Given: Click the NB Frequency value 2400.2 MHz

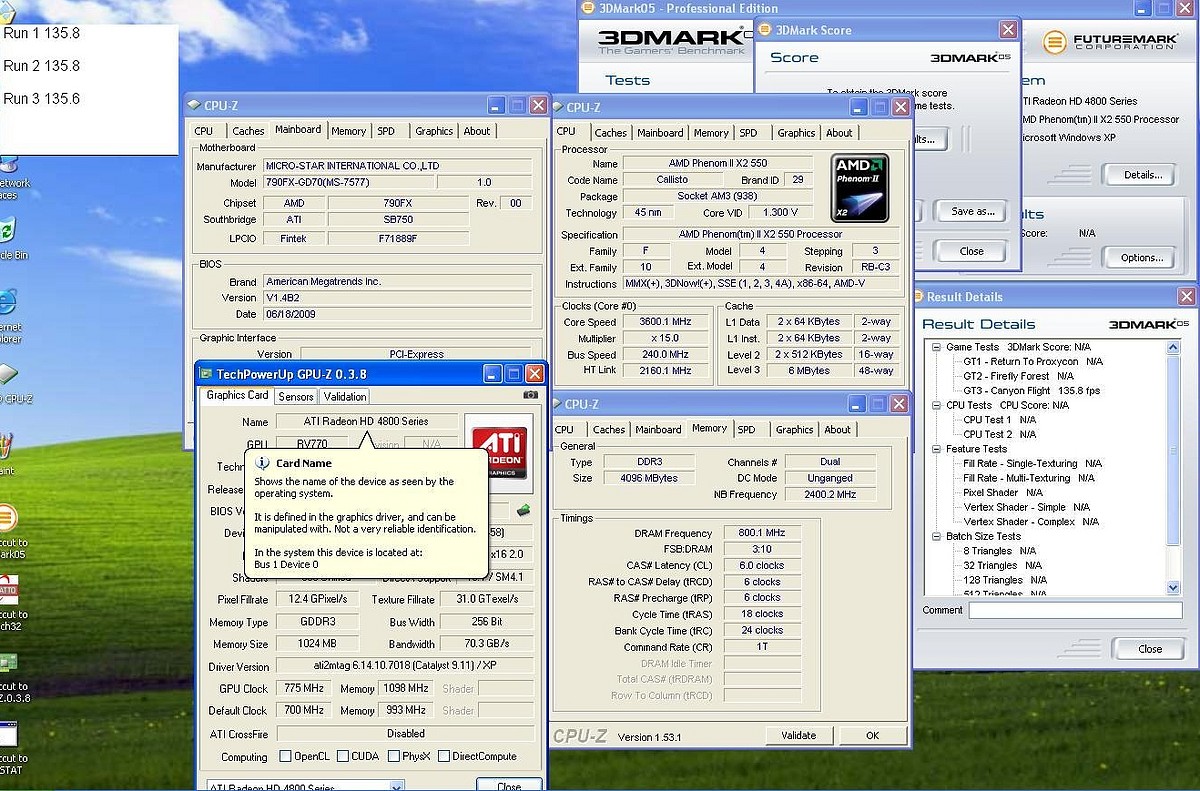Looking at the screenshot, I should 830,495.
